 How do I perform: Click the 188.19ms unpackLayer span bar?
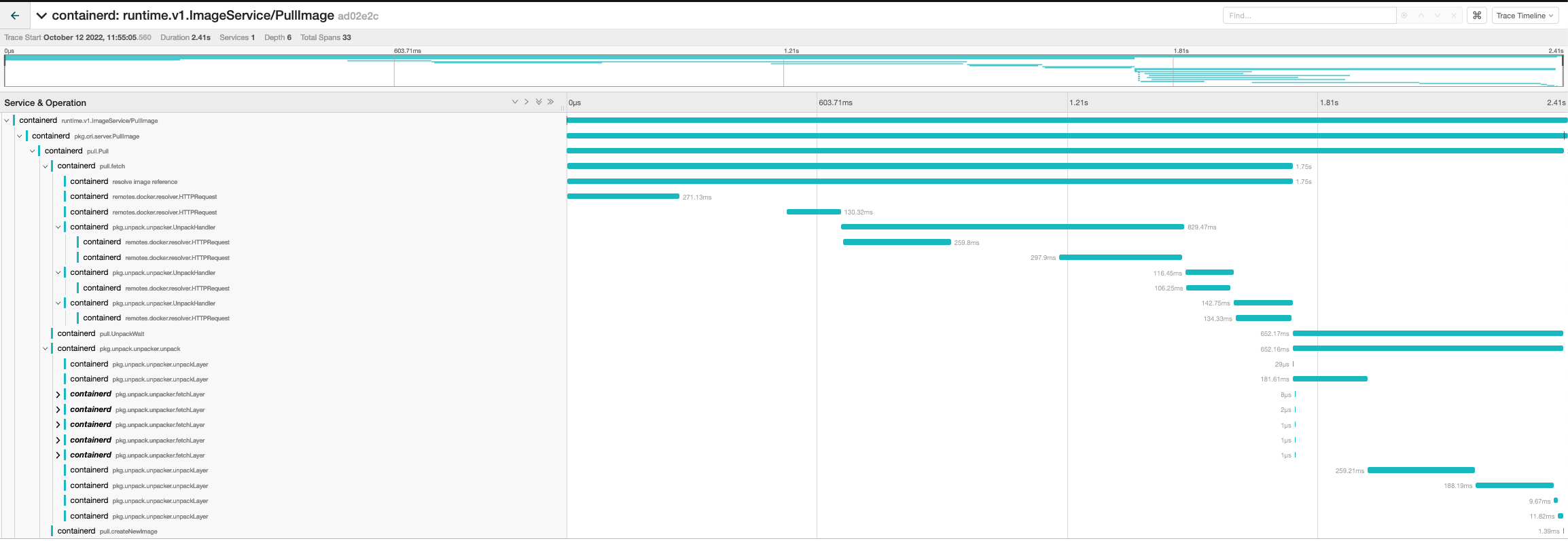click(x=1514, y=485)
